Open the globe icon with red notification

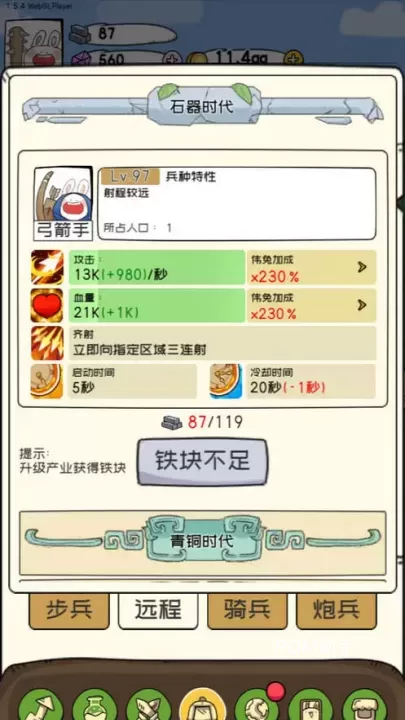(257, 705)
